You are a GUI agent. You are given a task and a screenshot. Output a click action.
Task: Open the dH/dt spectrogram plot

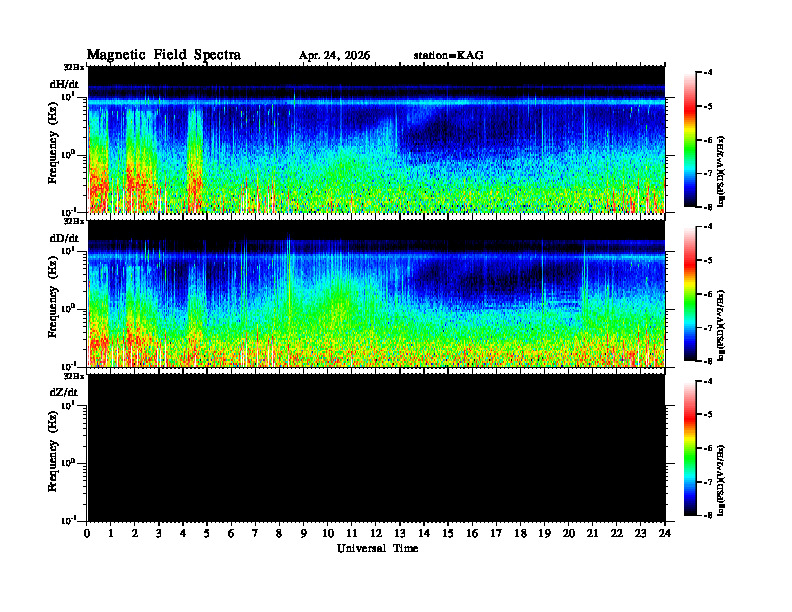coord(376,139)
